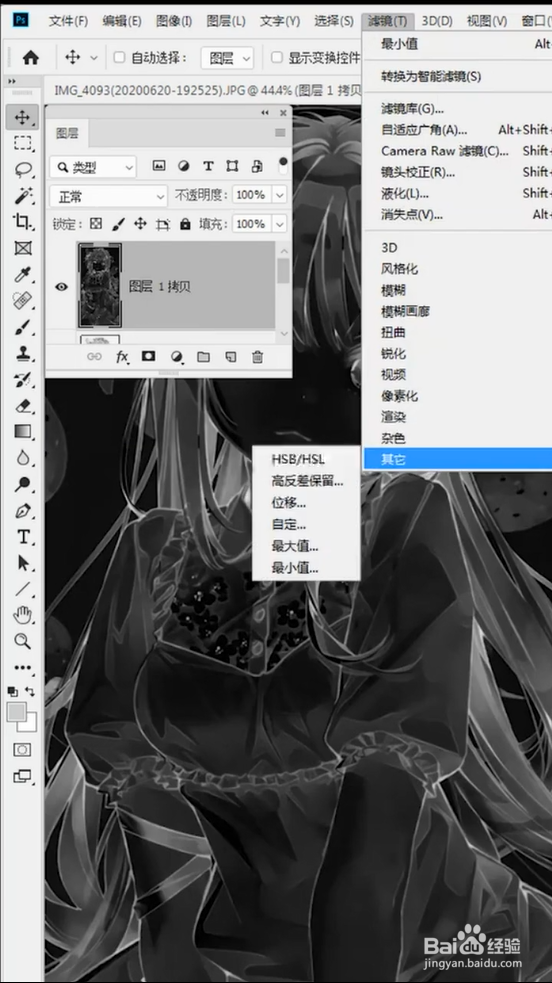Select the Eyedropper tool
This screenshot has width=552, height=983.
[x=23, y=274]
